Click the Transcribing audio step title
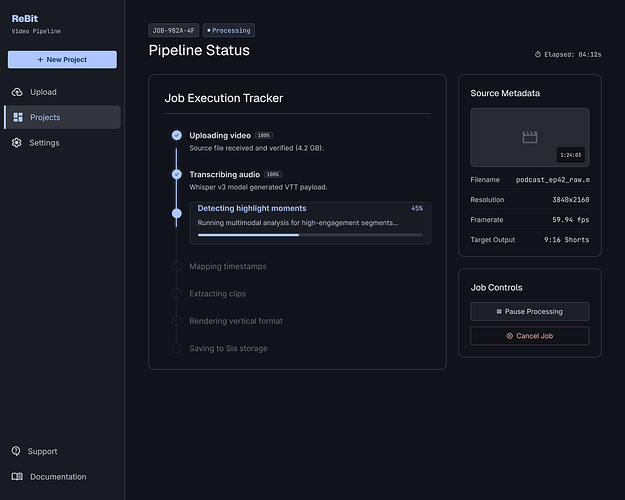625x500 pixels. point(224,174)
